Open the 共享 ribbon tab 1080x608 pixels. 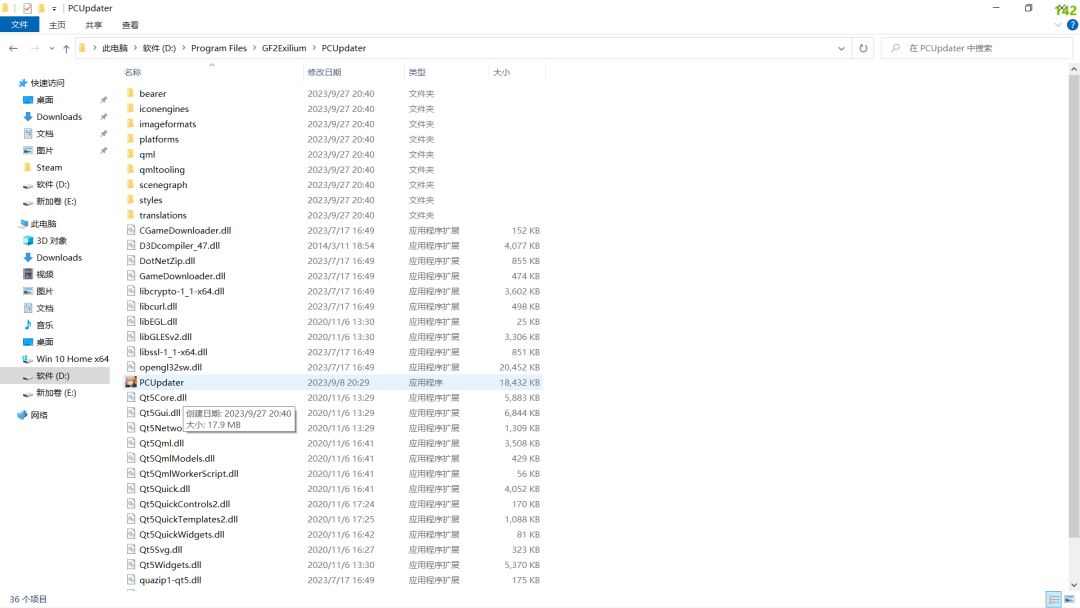(94, 25)
